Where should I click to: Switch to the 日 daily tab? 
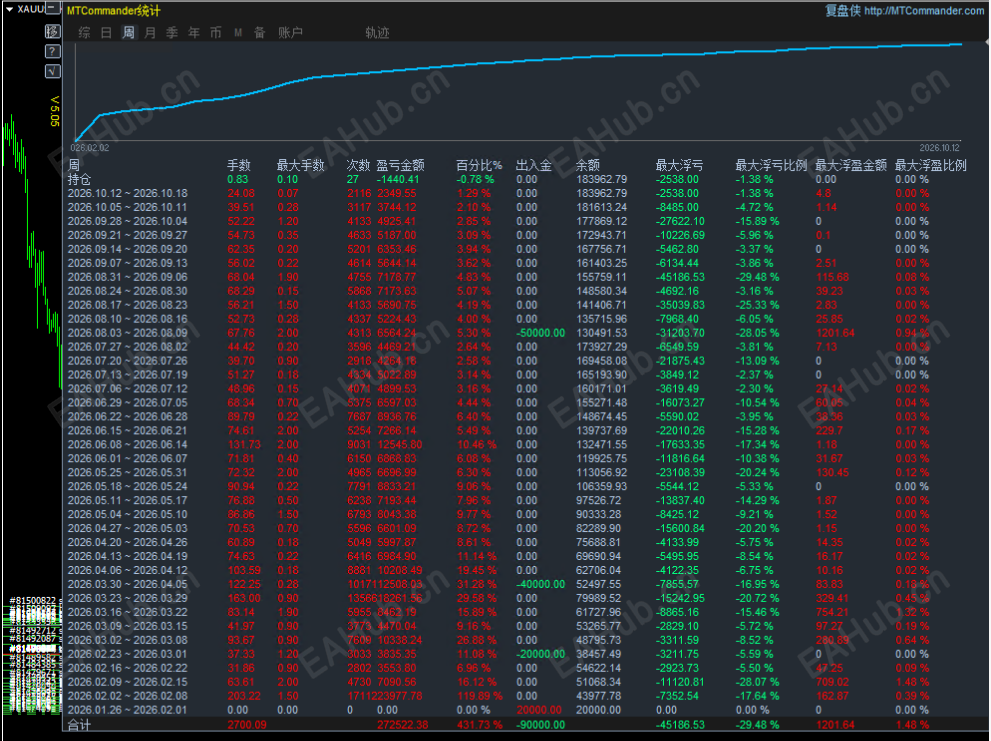106,33
